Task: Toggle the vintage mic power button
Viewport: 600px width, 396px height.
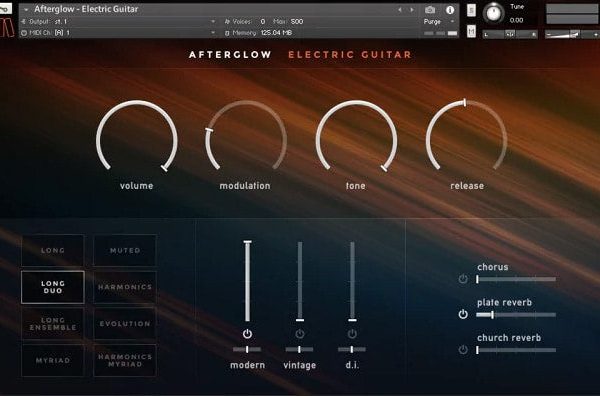Action: pyautogui.click(x=300, y=334)
